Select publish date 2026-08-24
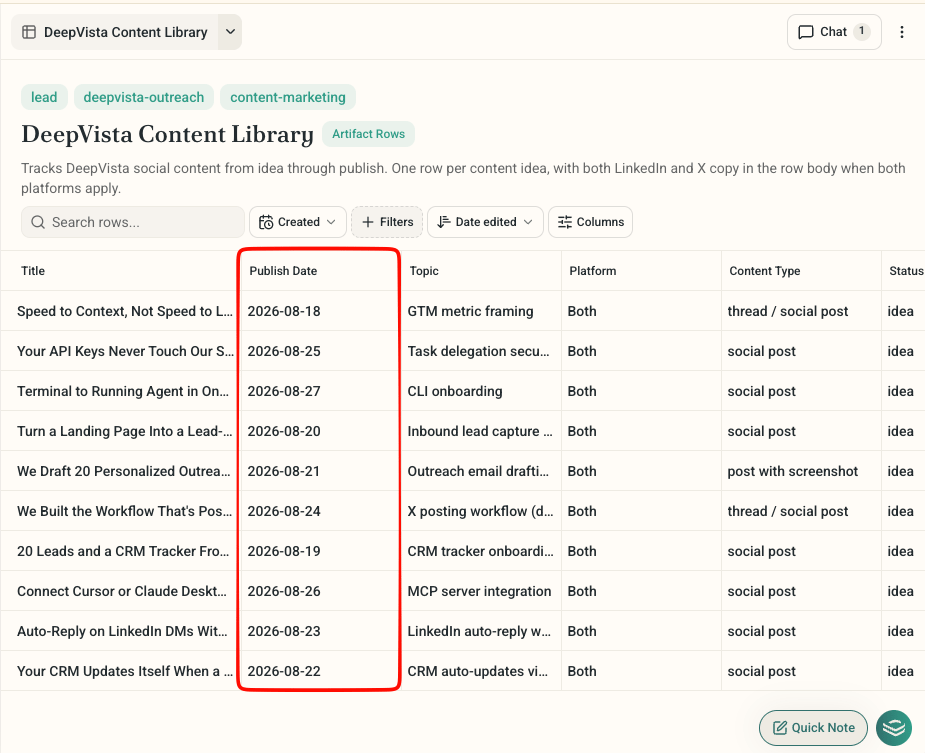This screenshot has width=925, height=753. (284, 511)
